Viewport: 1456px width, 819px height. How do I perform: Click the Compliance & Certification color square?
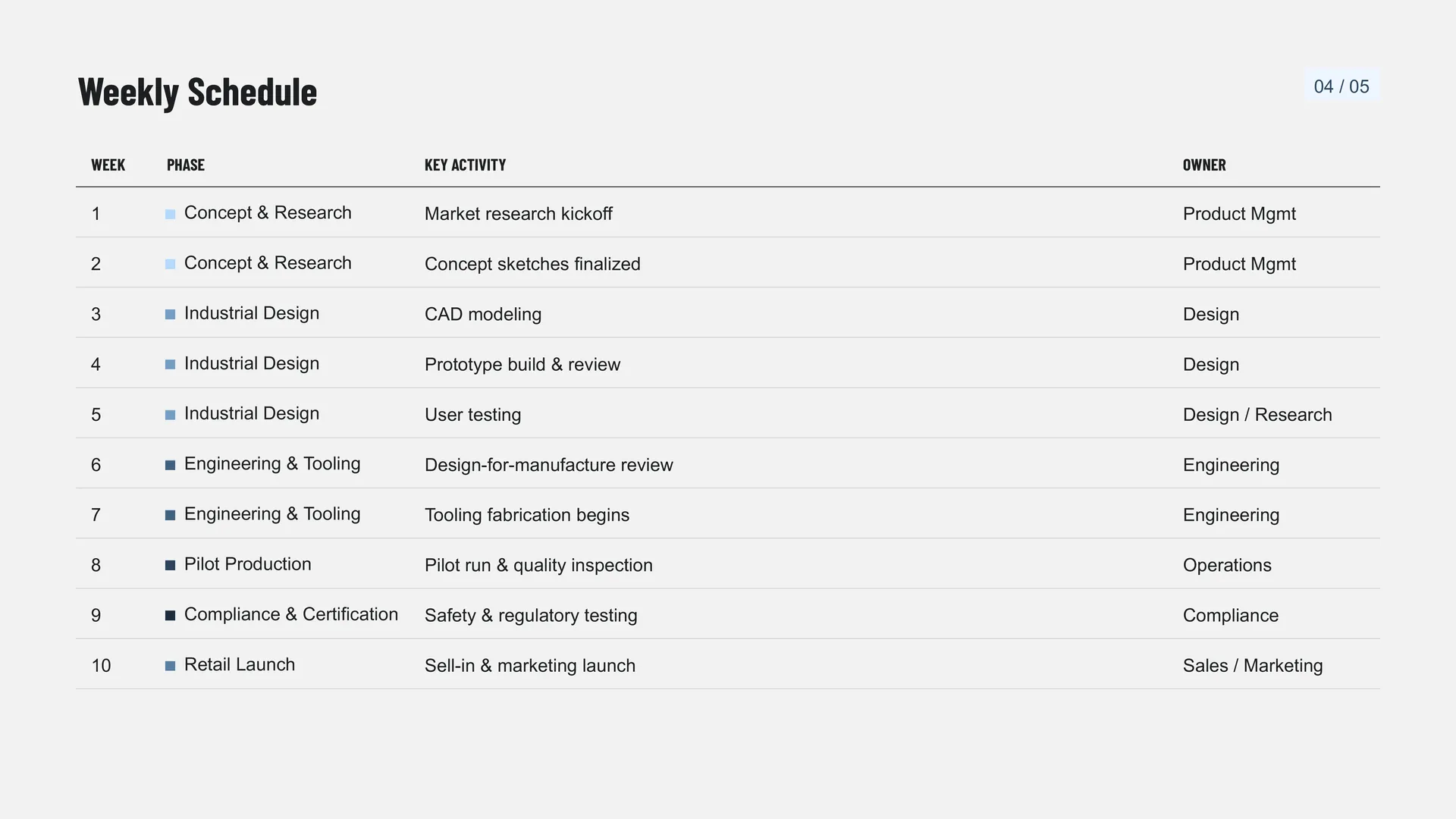pyautogui.click(x=170, y=616)
